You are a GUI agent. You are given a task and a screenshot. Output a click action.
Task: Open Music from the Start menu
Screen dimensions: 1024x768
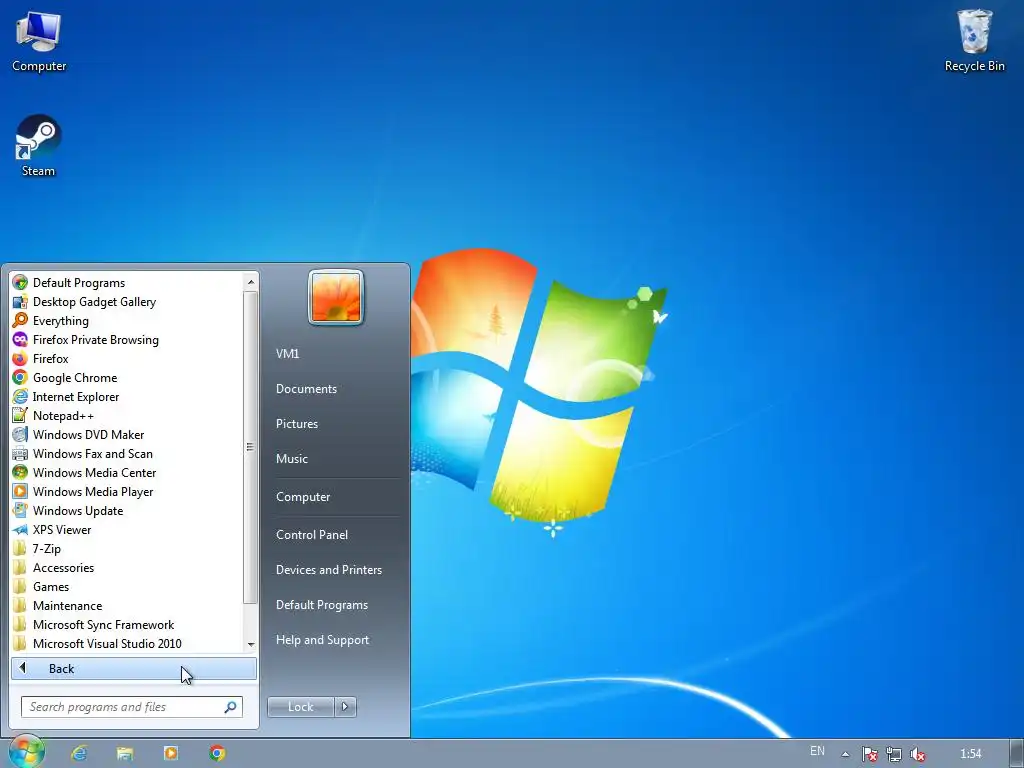point(292,458)
